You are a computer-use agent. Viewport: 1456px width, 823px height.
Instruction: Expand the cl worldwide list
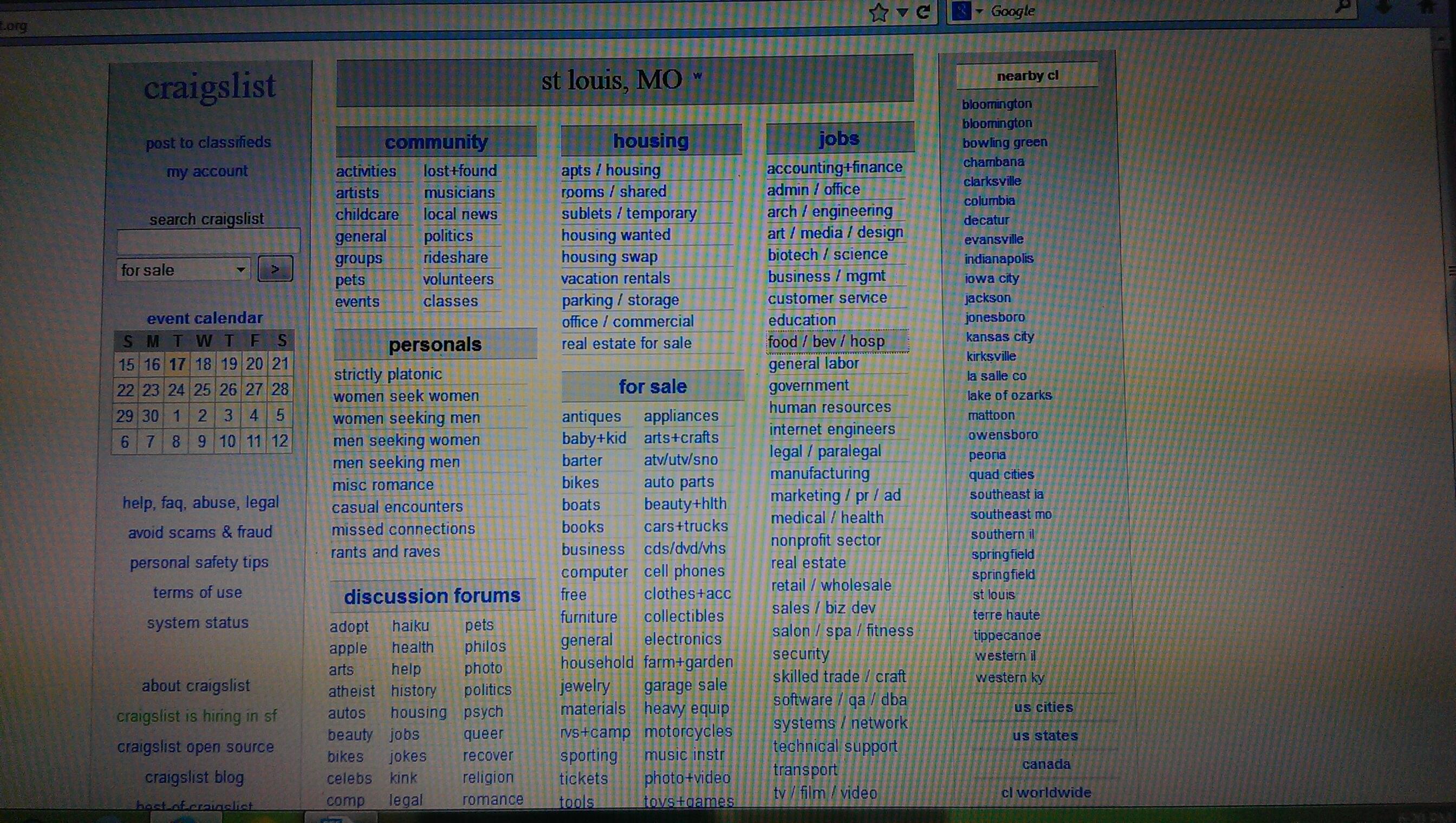[1046, 793]
